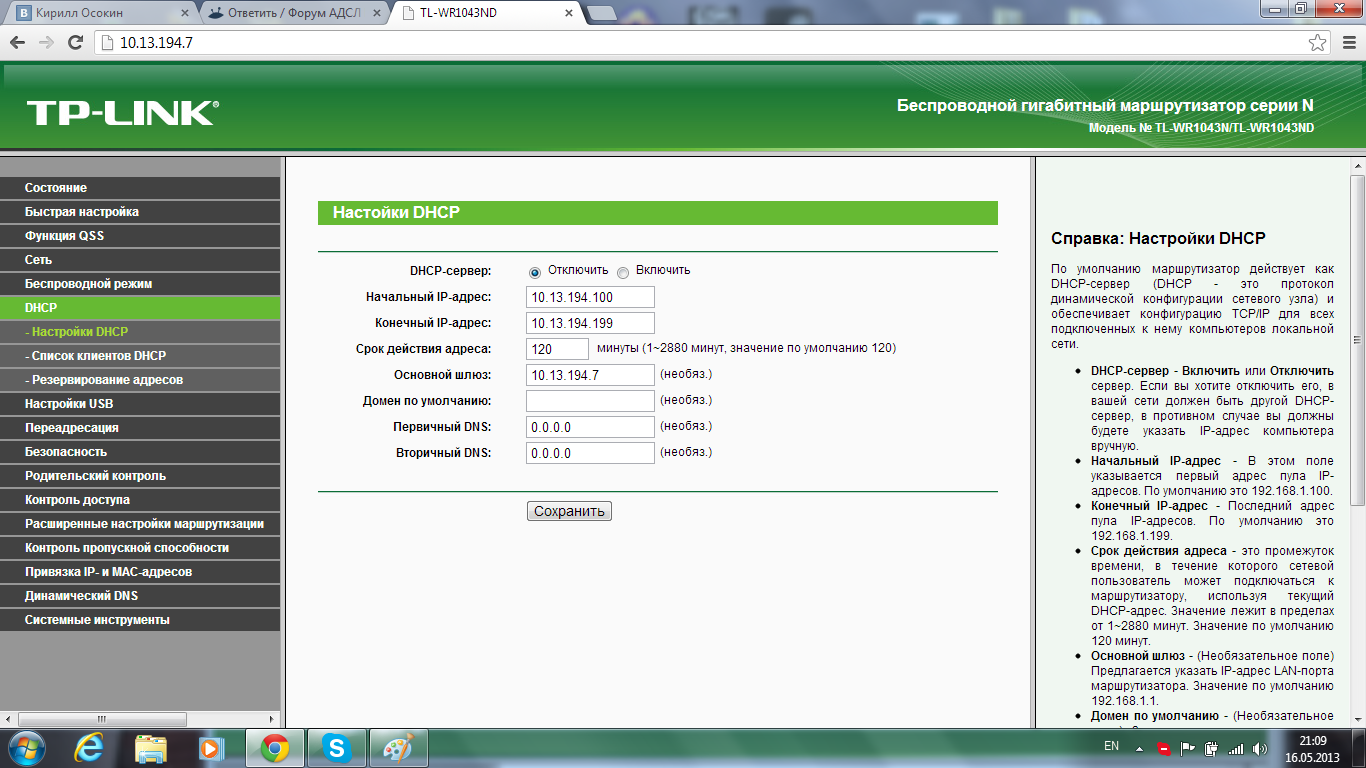
Task: Click the browser back arrow button
Action: 18,42
